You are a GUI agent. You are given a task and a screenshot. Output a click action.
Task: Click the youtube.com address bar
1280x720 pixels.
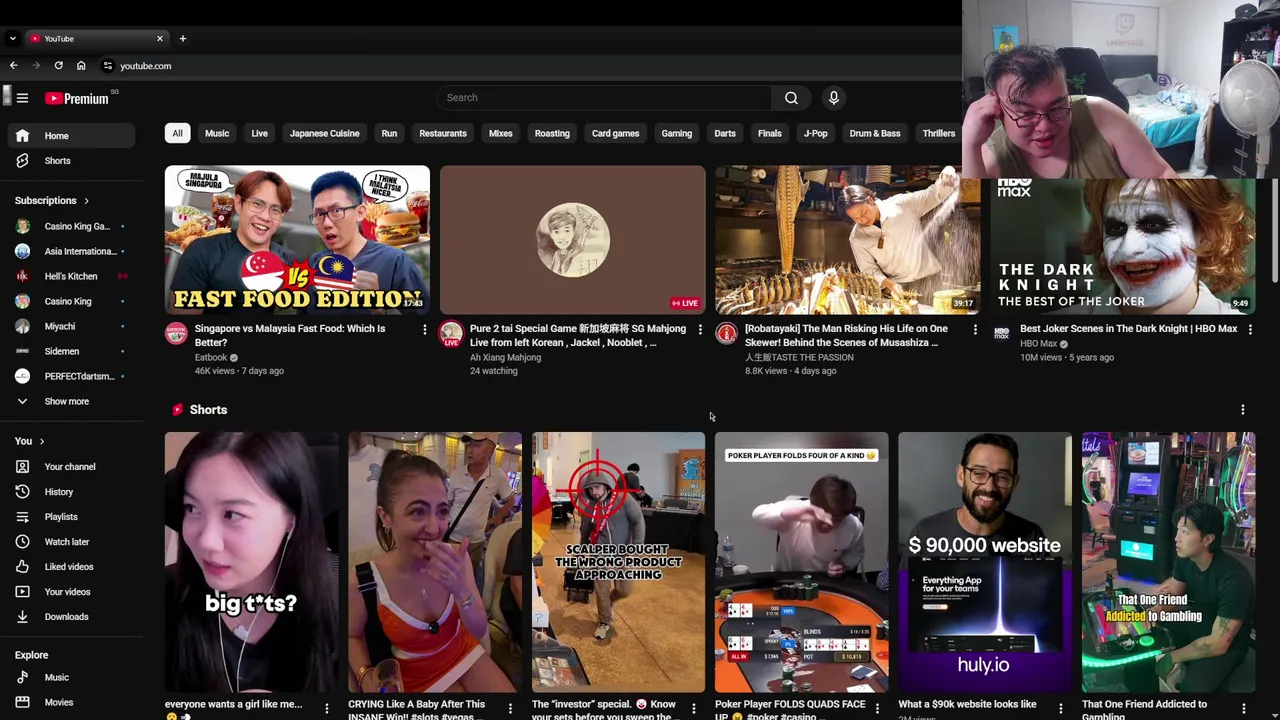pyautogui.click(x=145, y=66)
